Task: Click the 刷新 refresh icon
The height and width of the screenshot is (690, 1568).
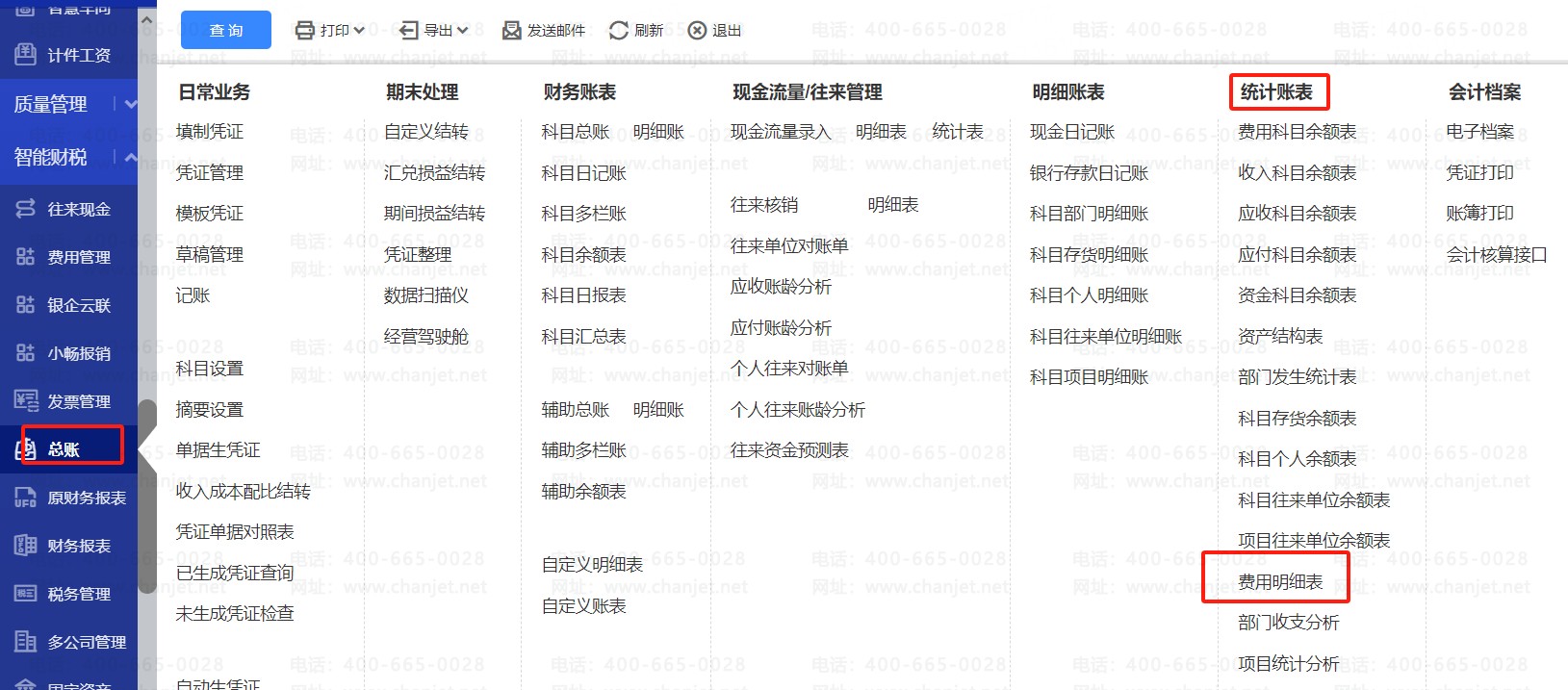Action: (619, 31)
